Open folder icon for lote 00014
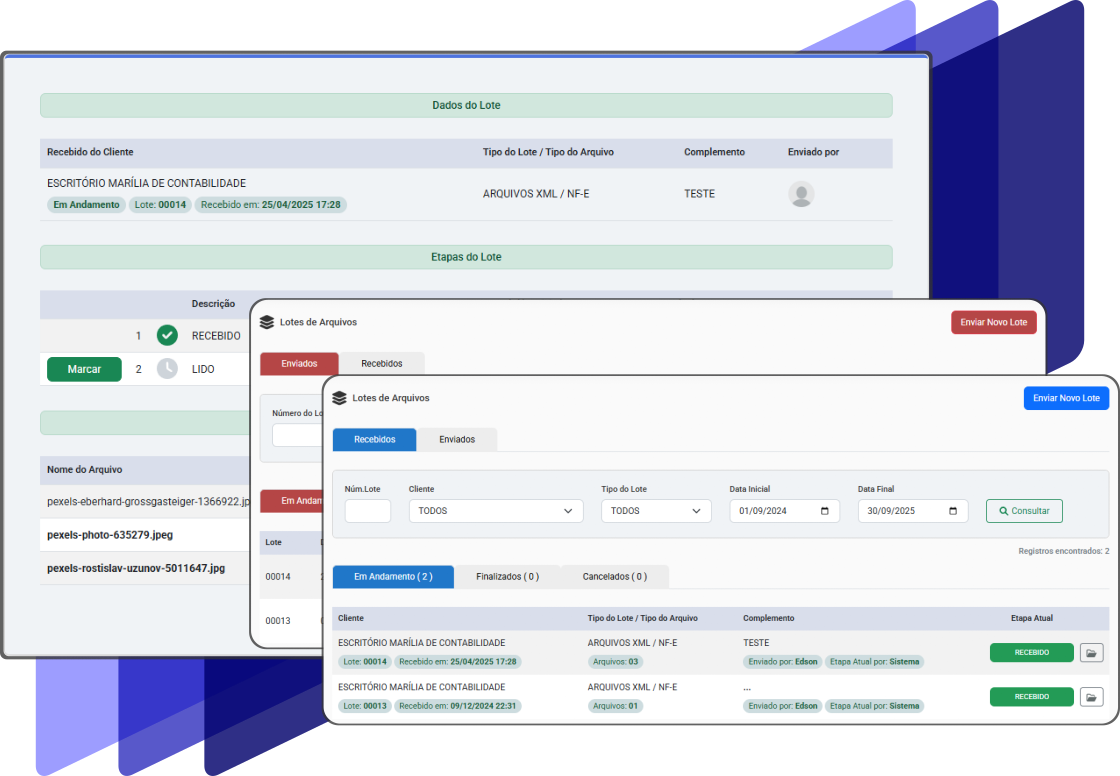 [1091, 653]
